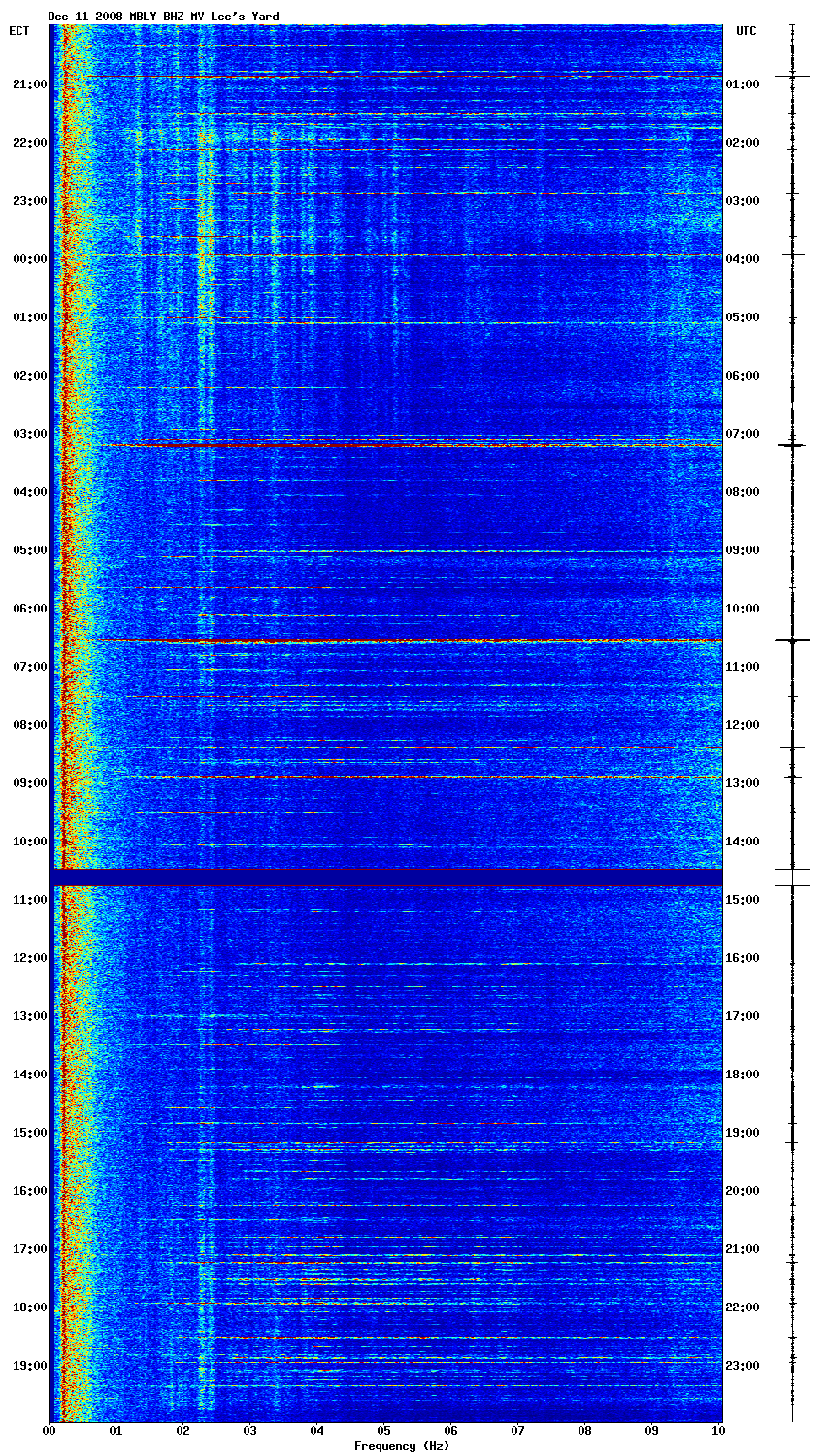This screenshot has height=1456, width=827.
Task: Click the '03' frequency axis tick
Action: tap(249, 1431)
